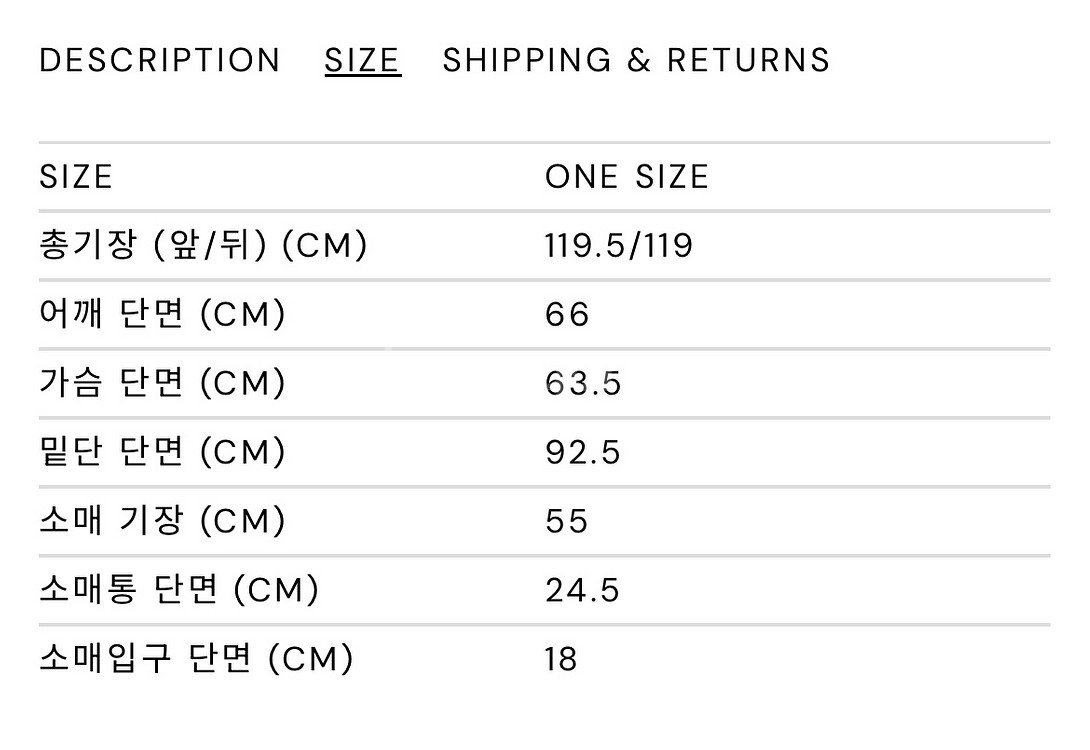Click the underline beneath the SIZE tab
This screenshot has width=1090, height=750.
coord(361,77)
